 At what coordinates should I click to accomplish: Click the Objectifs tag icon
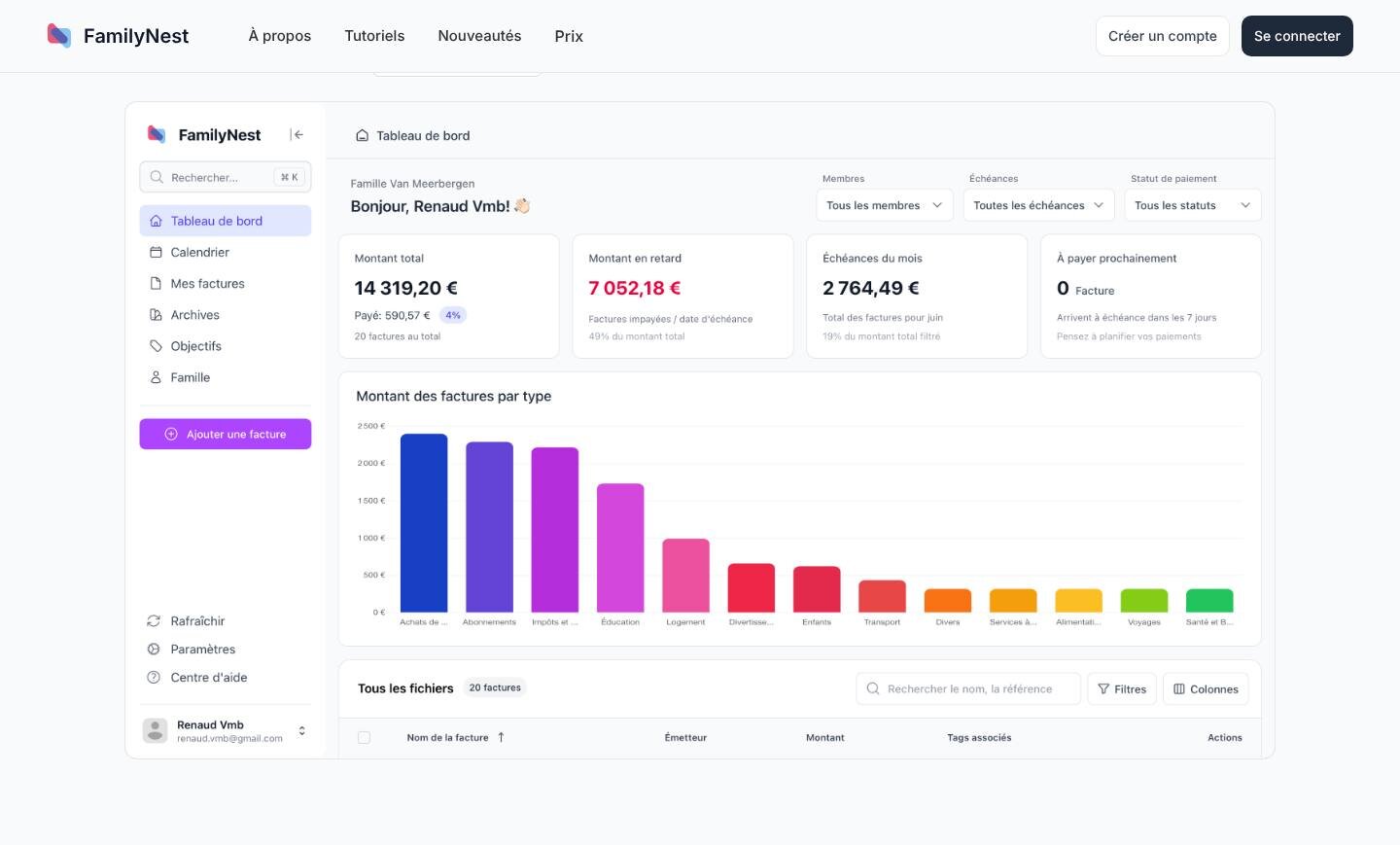[156, 345]
